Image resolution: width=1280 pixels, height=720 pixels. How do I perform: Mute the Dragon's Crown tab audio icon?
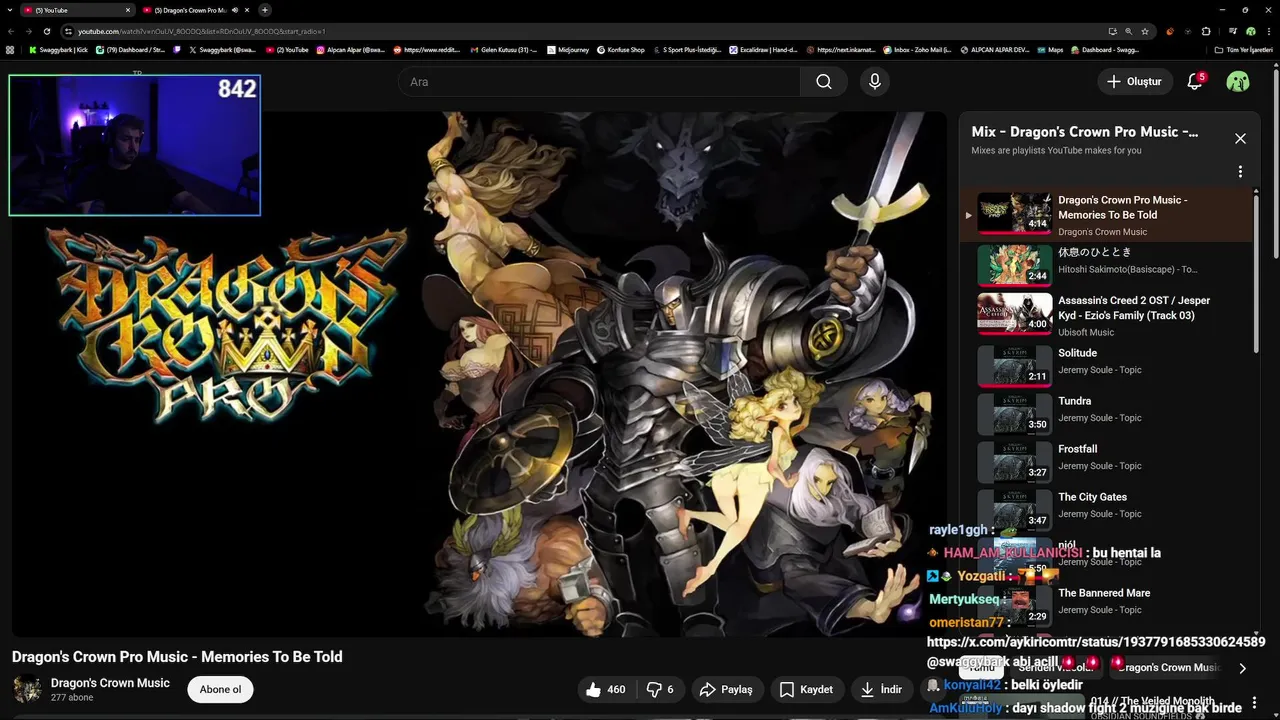pyautogui.click(x=235, y=10)
